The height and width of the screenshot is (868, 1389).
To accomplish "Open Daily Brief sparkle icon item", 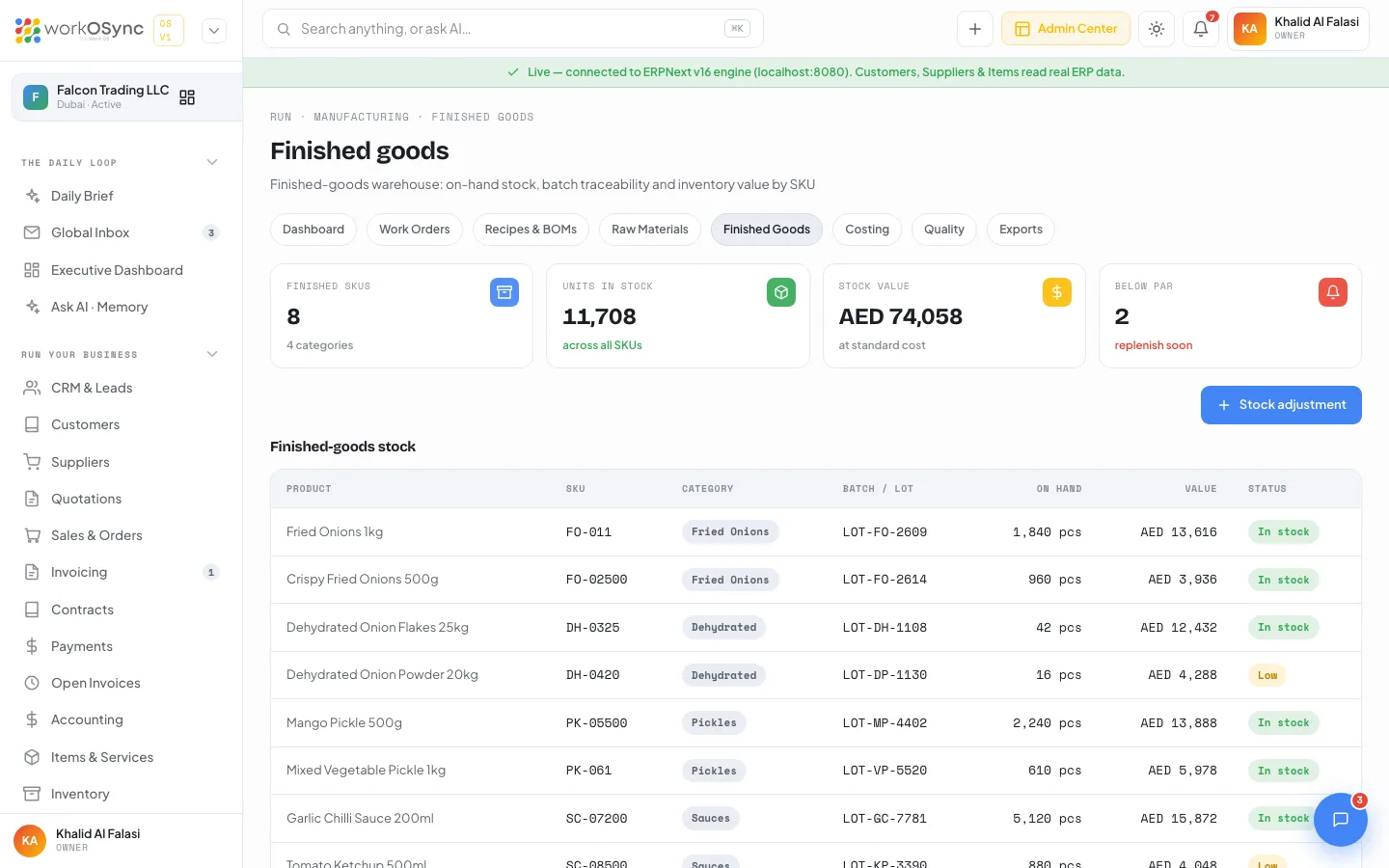I will [122, 196].
